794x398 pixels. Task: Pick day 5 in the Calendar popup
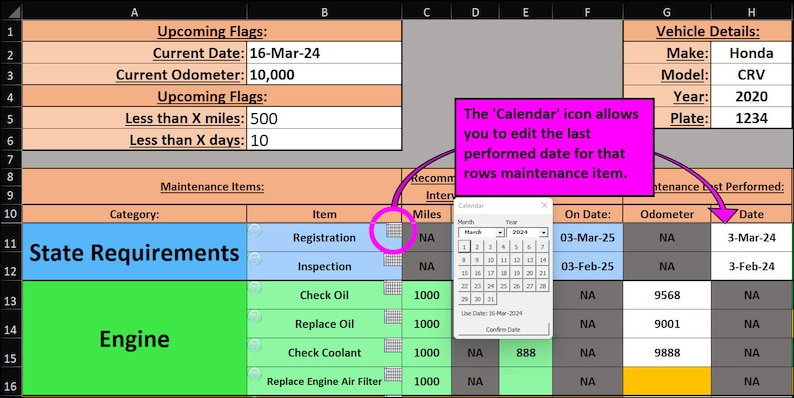516,247
